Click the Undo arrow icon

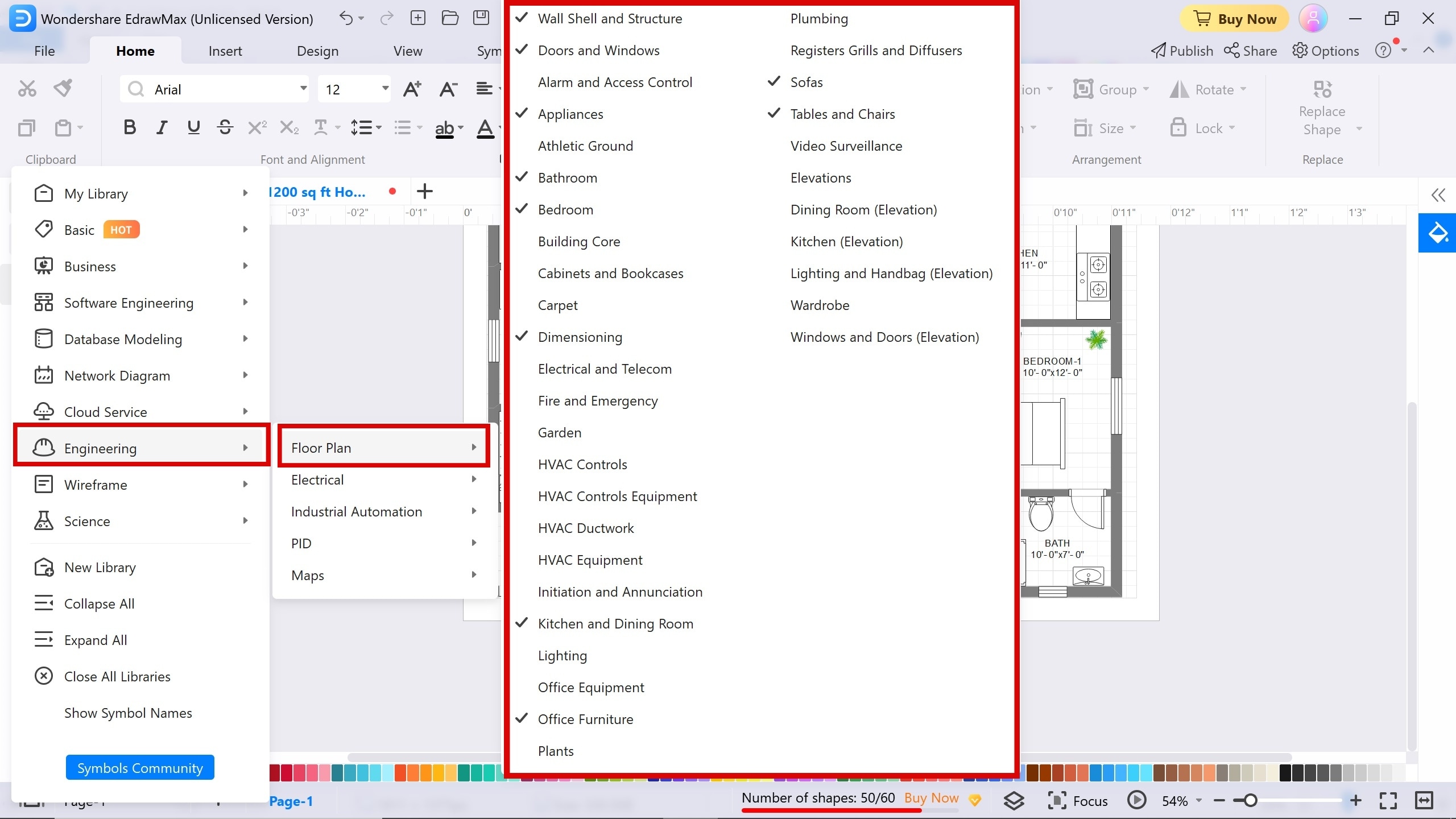coord(346,18)
